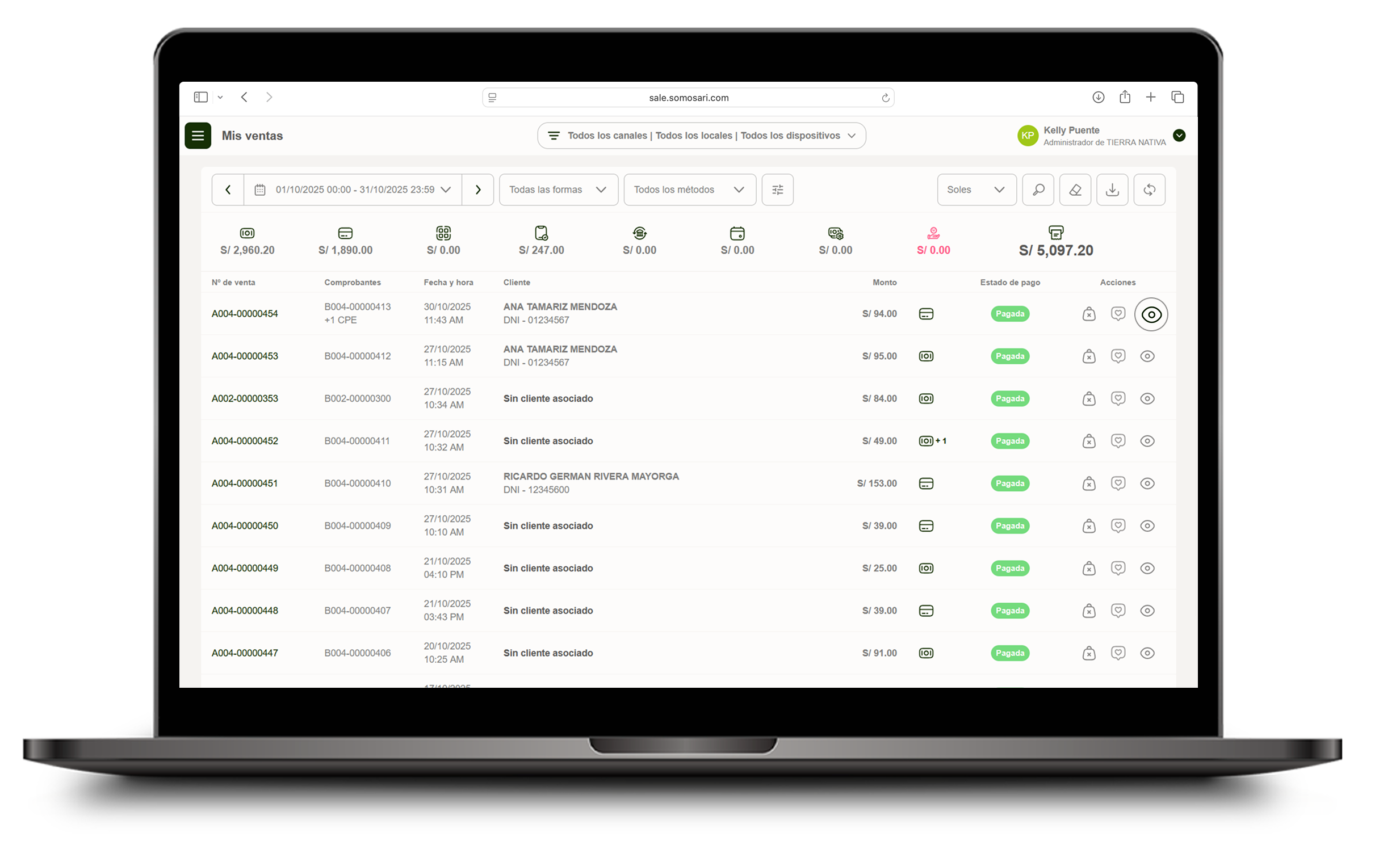The image size is (1400, 858).
Task: Open sale number A004-00000451 link
Action: pyautogui.click(x=244, y=483)
